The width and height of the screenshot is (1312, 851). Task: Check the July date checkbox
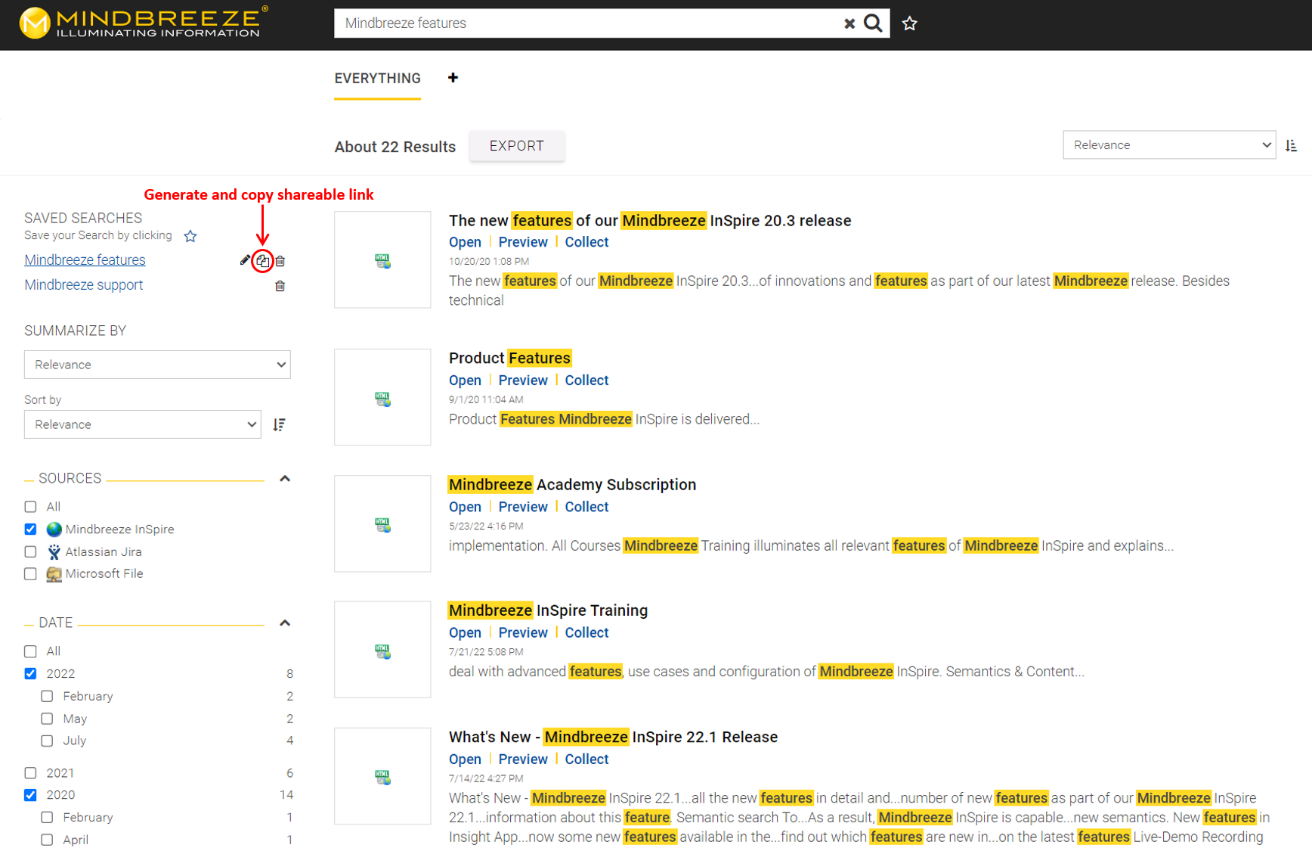(x=47, y=741)
